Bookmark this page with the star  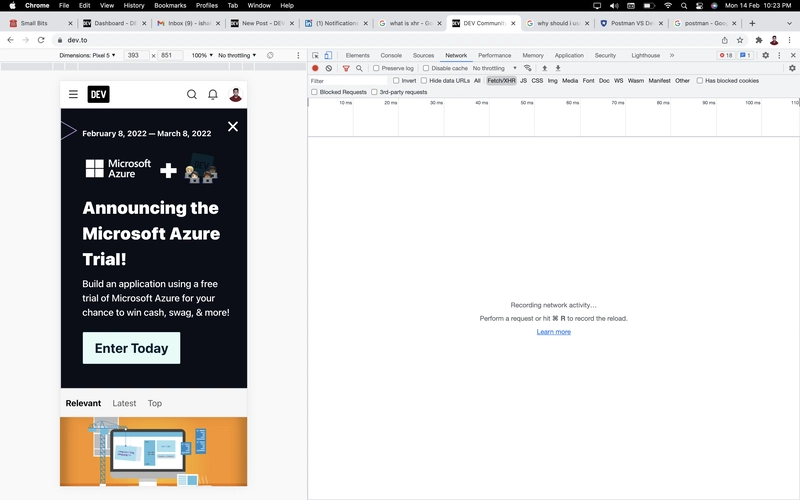[740, 40]
